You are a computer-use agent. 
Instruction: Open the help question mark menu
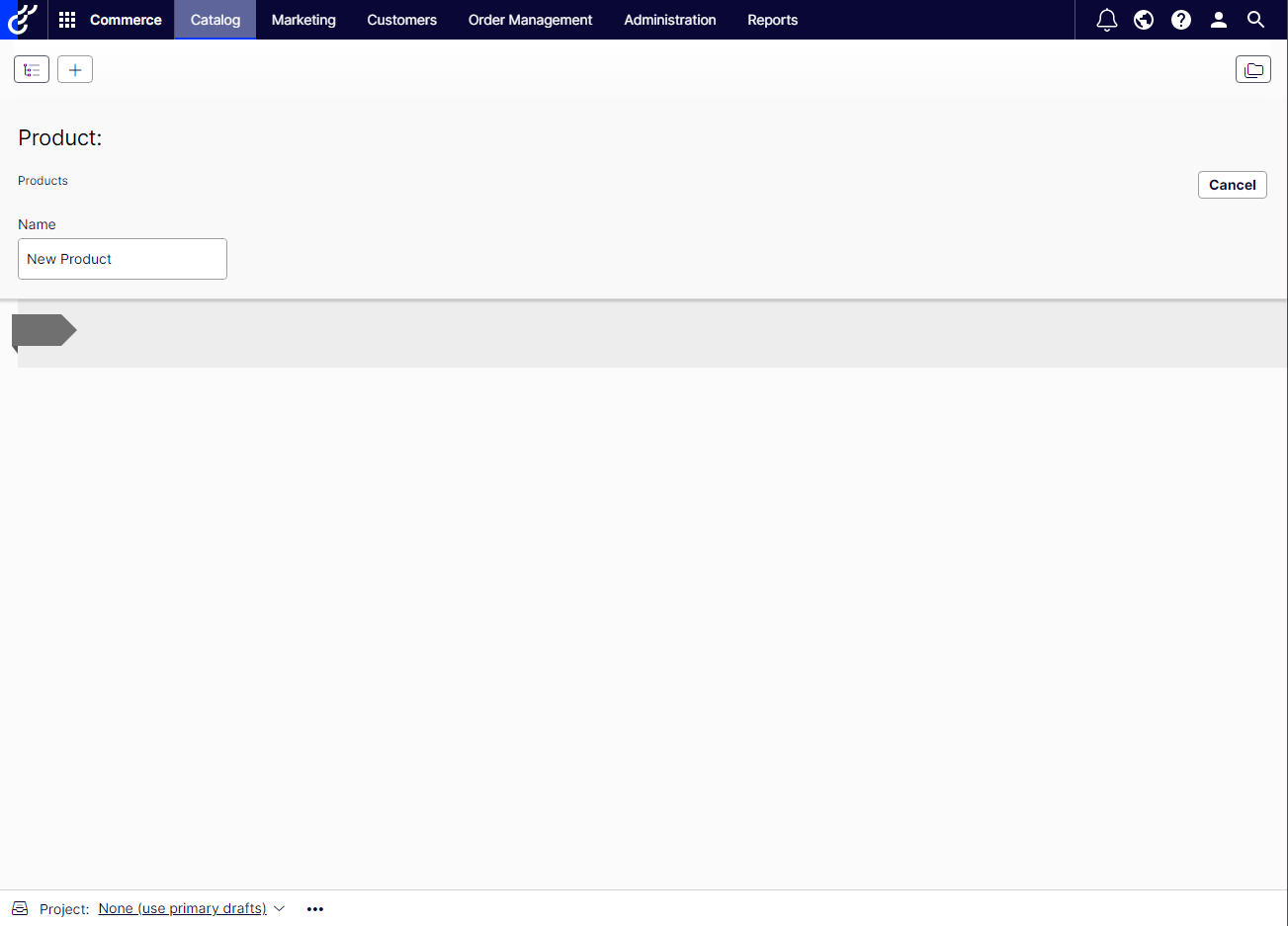pos(1181,20)
